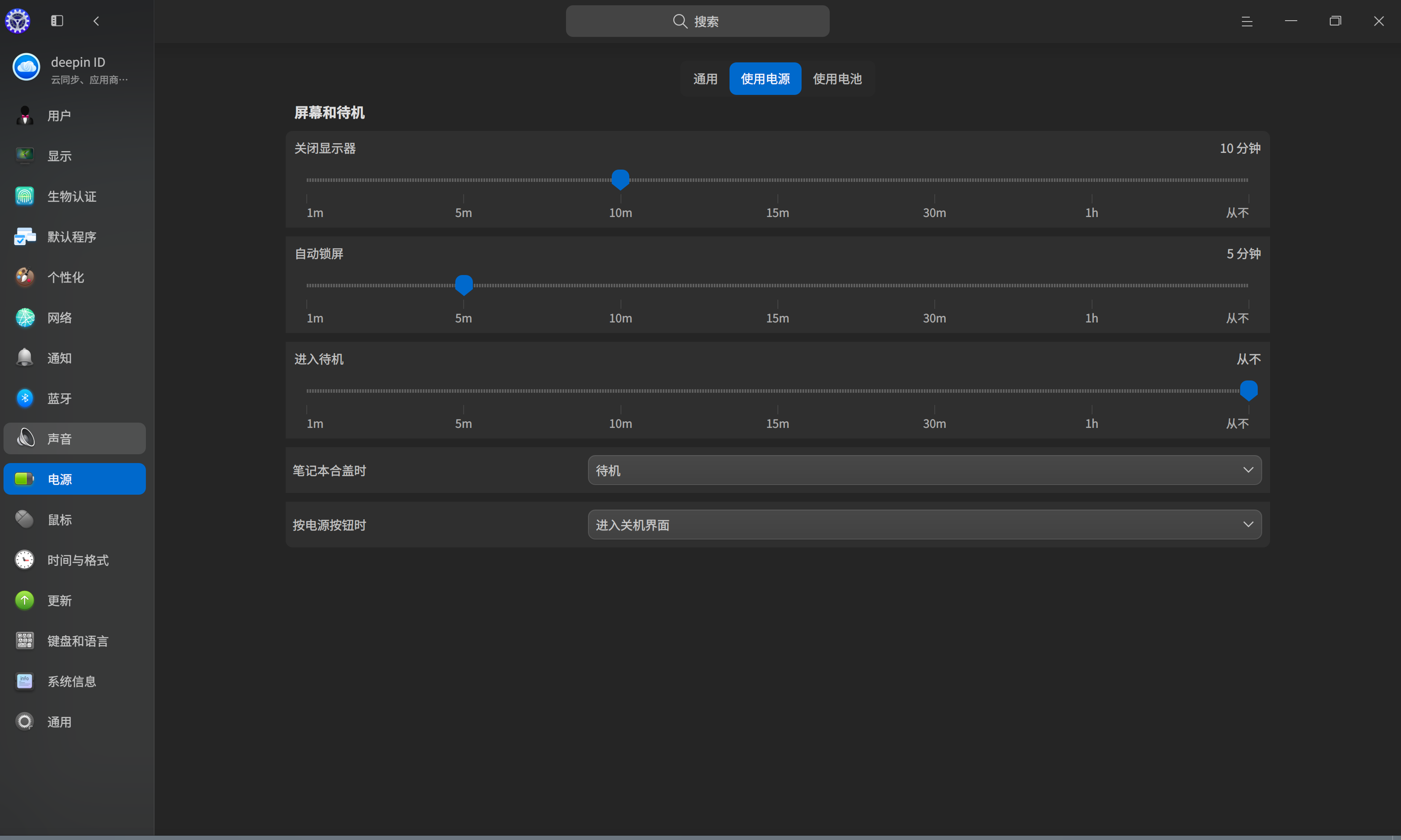The height and width of the screenshot is (840, 1401).
Task: Switch to the 通用 tab at top
Action: [x=705, y=79]
